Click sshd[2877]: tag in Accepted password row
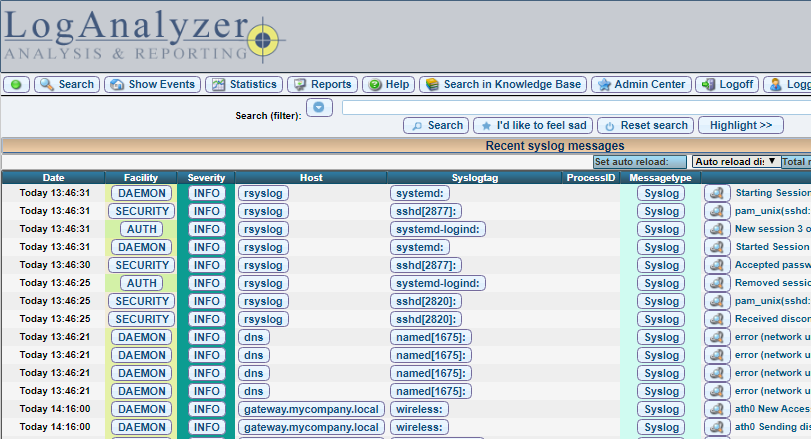The height and width of the screenshot is (439, 811). (x=426, y=265)
